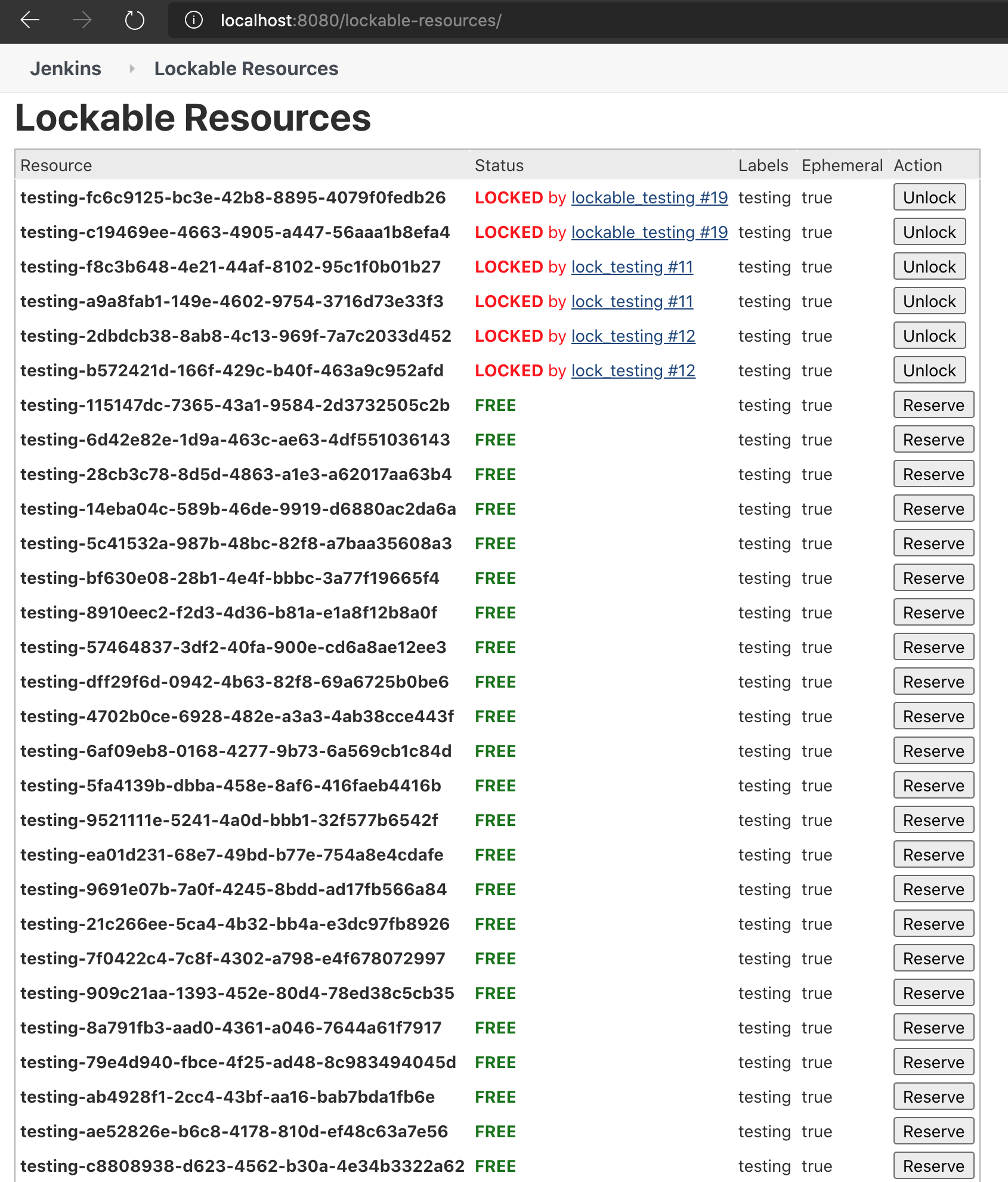Select resource name testing-fc6c9125-bc3e-42b8-8895-4079f0fedb26
Viewport: 1008px width, 1182px height.
(233, 197)
